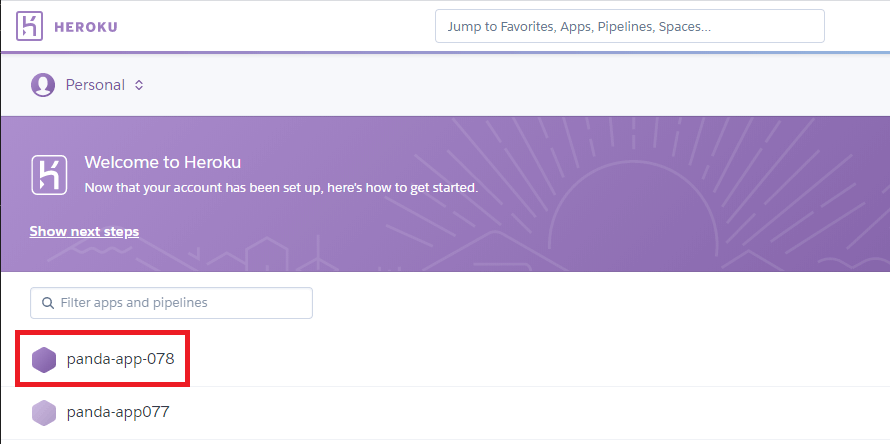Open the panda-app-078 app name
Viewport: 890px width, 444px height.
[120, 359]
